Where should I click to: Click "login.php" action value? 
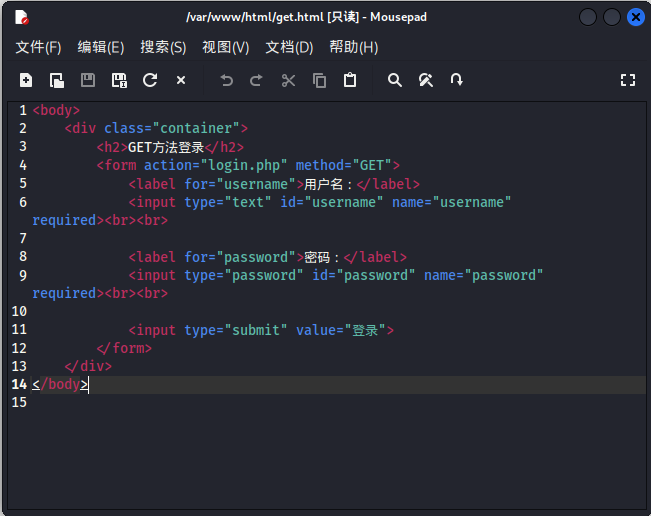point(244,165)
